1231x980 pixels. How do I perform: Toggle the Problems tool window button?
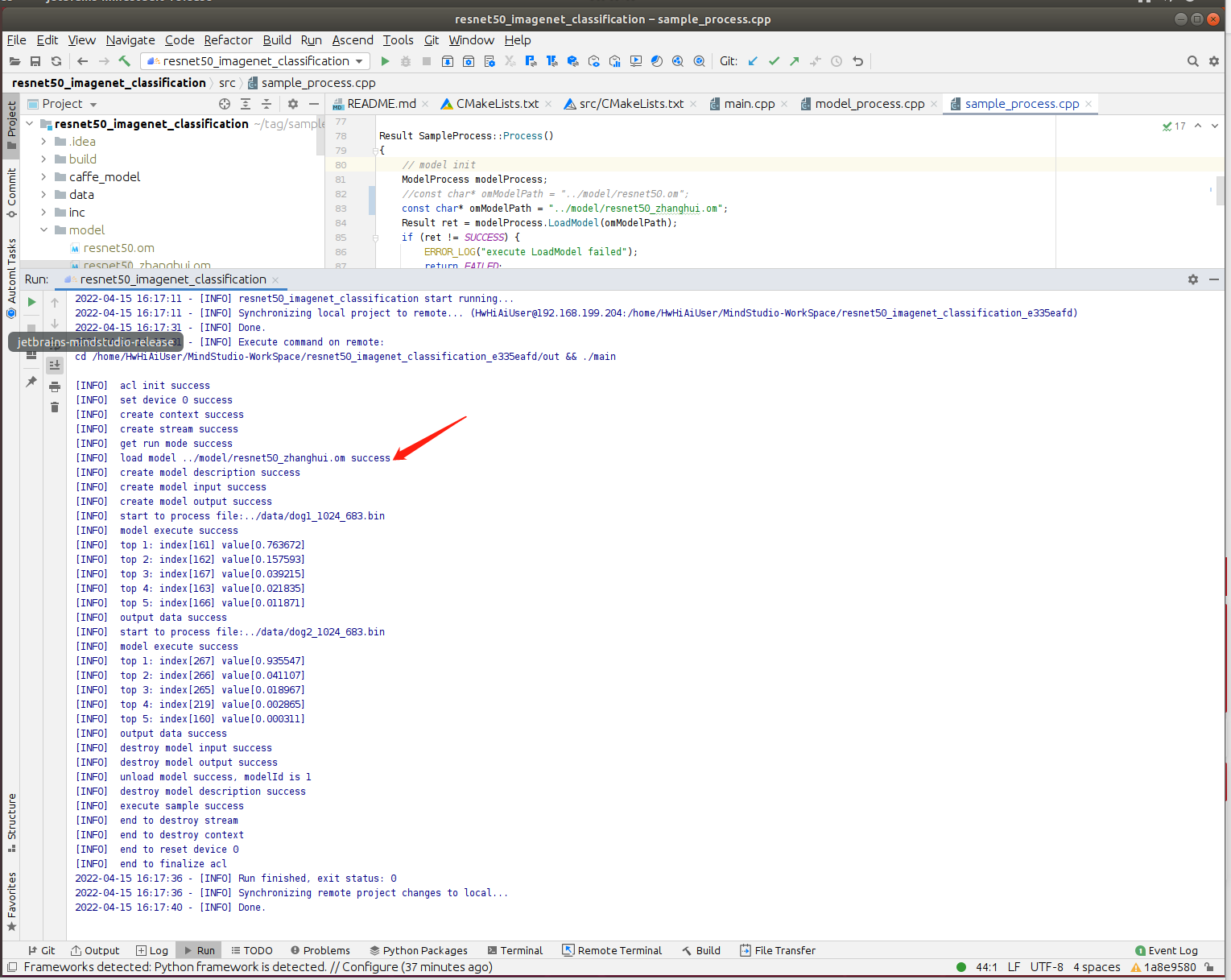pos(320,950)
